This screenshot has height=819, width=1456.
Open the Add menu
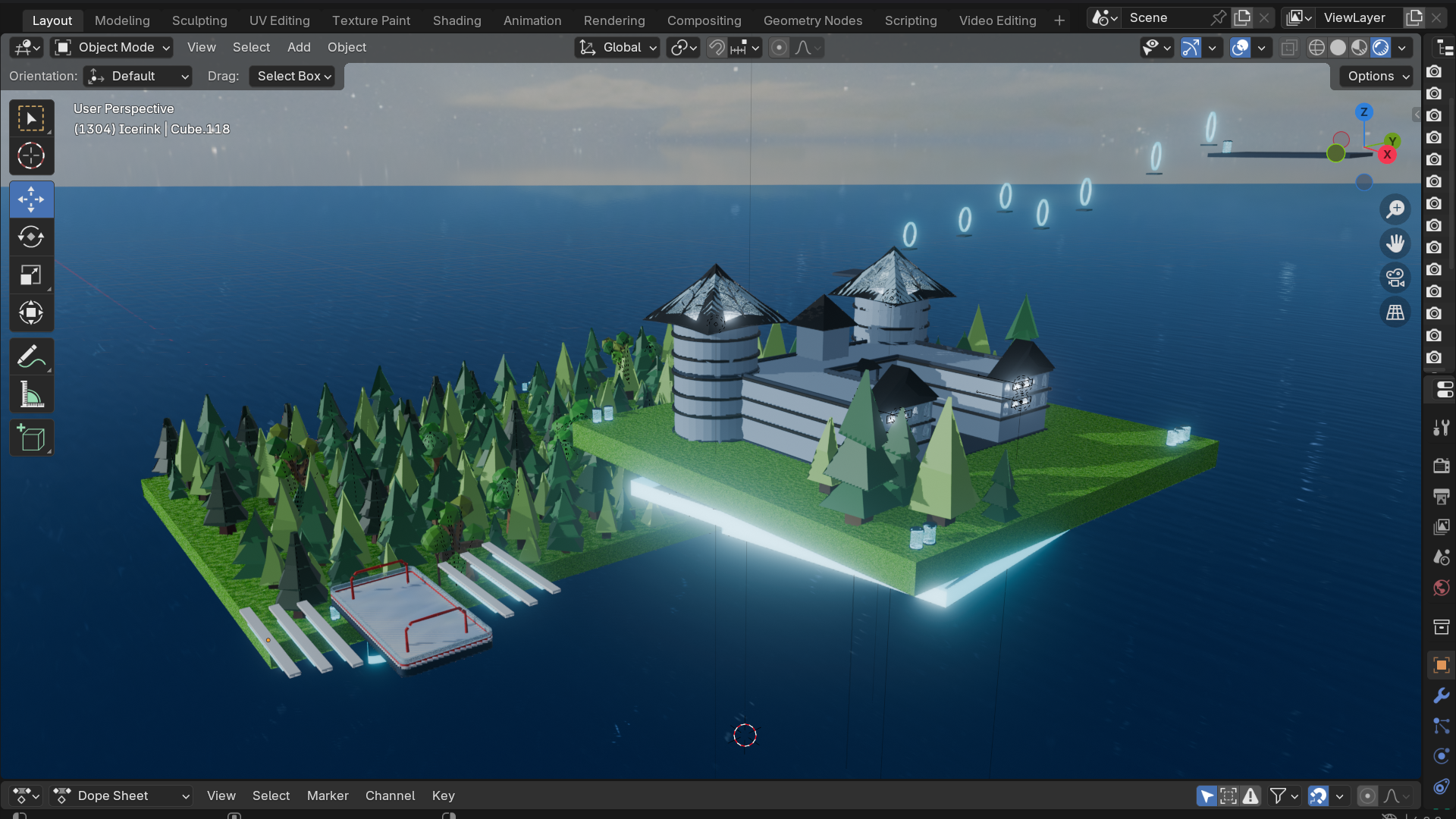(299, 47)
